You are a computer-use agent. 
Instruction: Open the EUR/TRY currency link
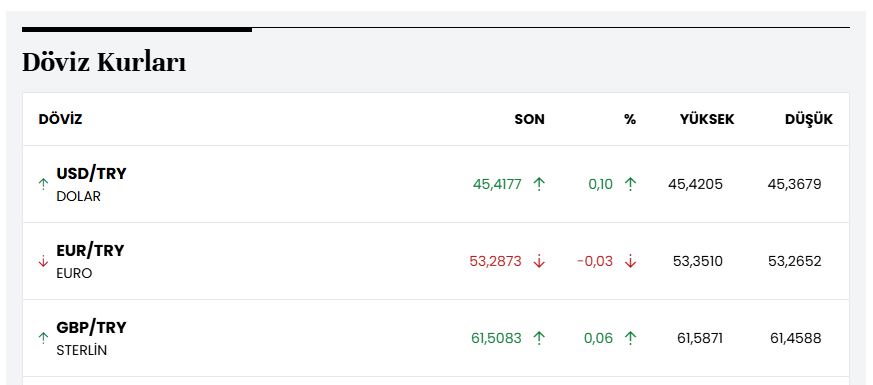(x=90, y=250)
